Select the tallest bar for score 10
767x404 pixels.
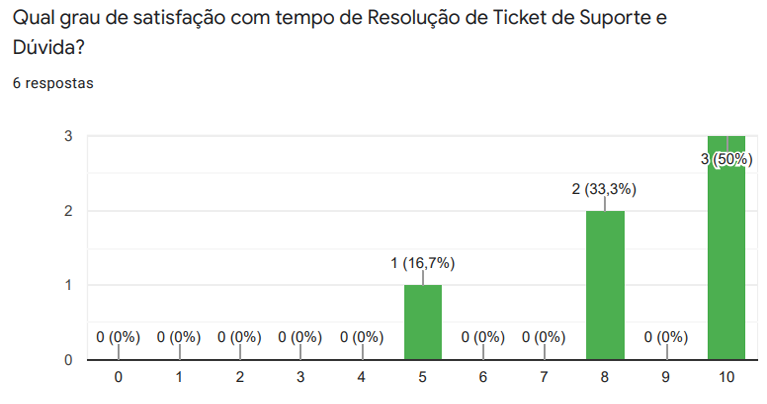tap(725, 260)
